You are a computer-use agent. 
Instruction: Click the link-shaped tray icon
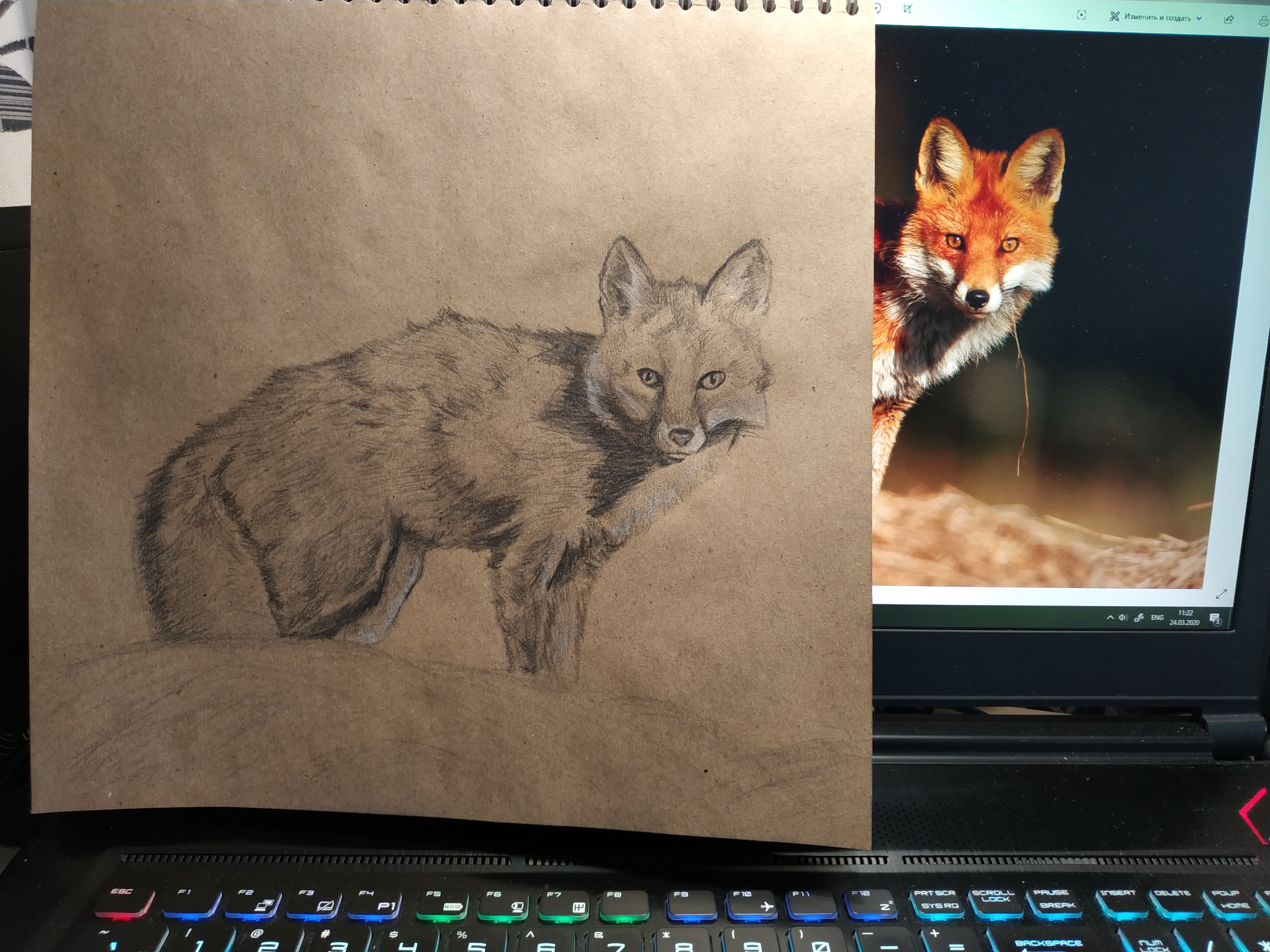pos(1139,618)
